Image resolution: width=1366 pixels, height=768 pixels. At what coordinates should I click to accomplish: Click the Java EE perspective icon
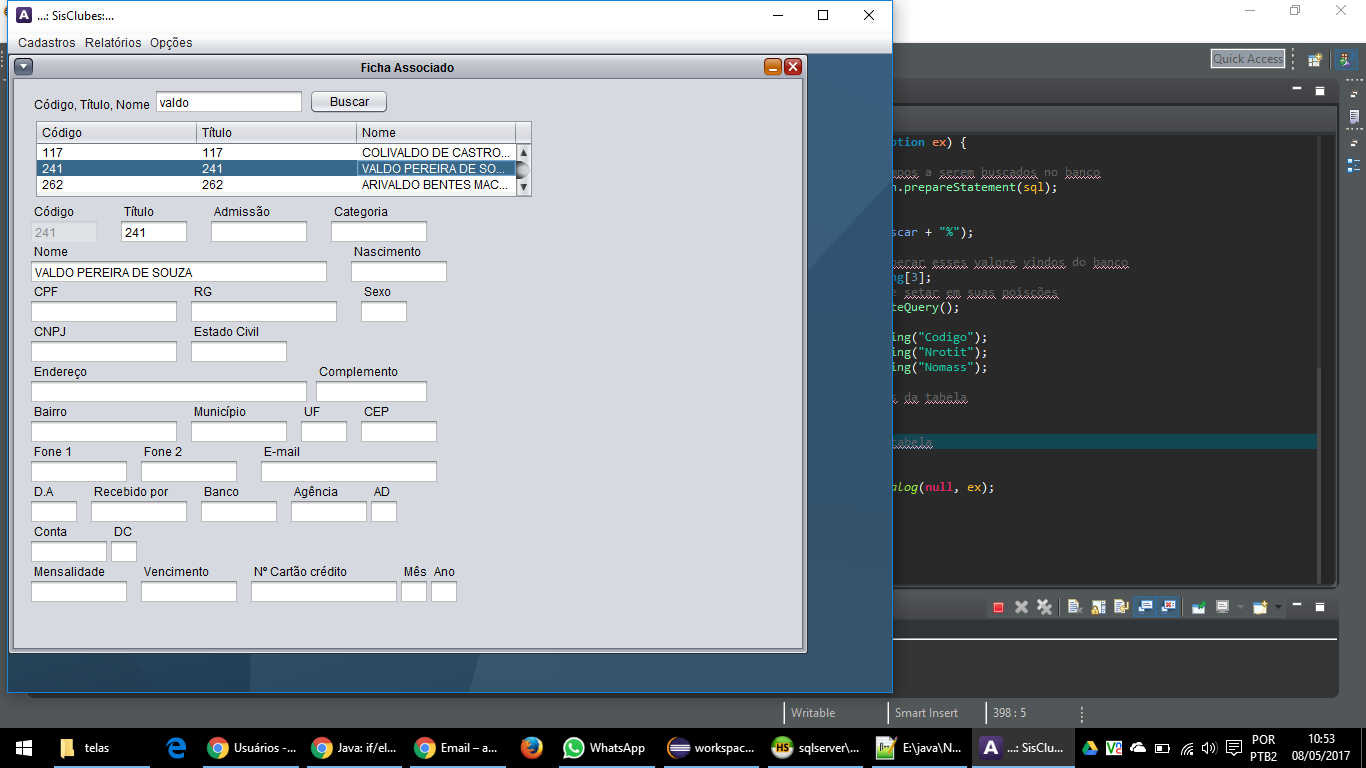pos(1345,59)
